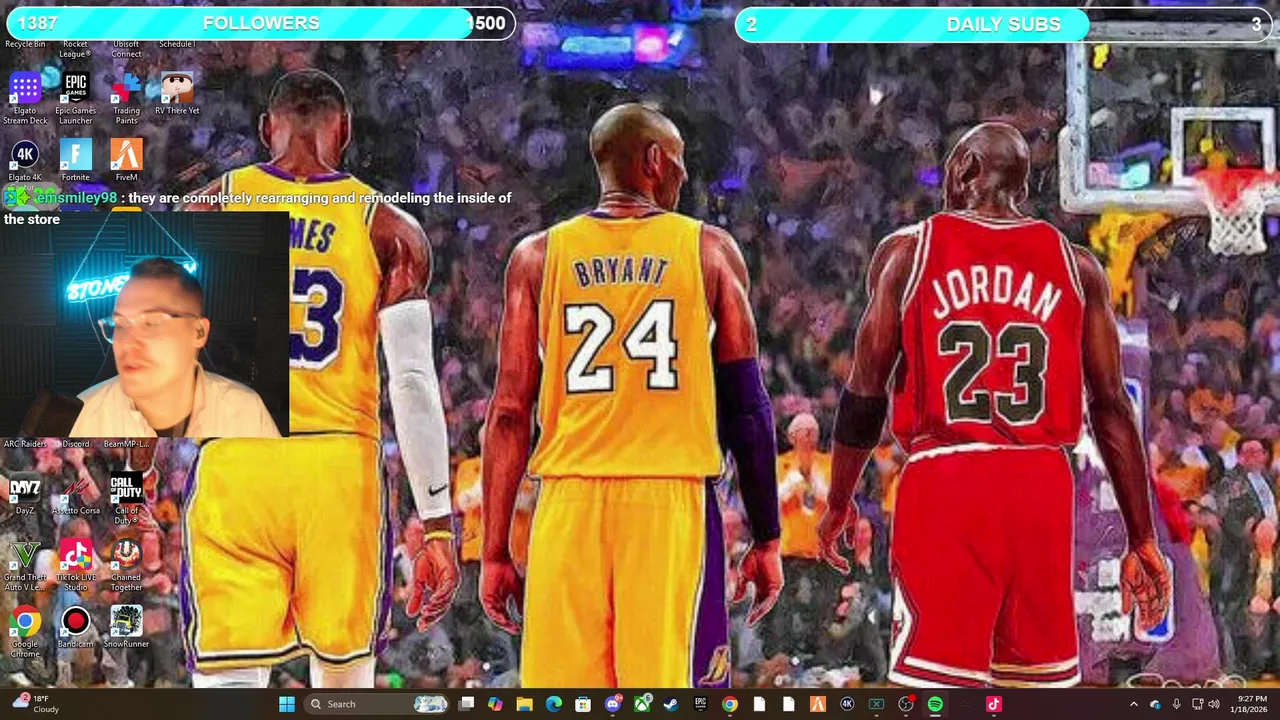Viewport: 1280px width, 720px height.
Task: Click the Recycle Bin icon label
Action: (25, 44)
